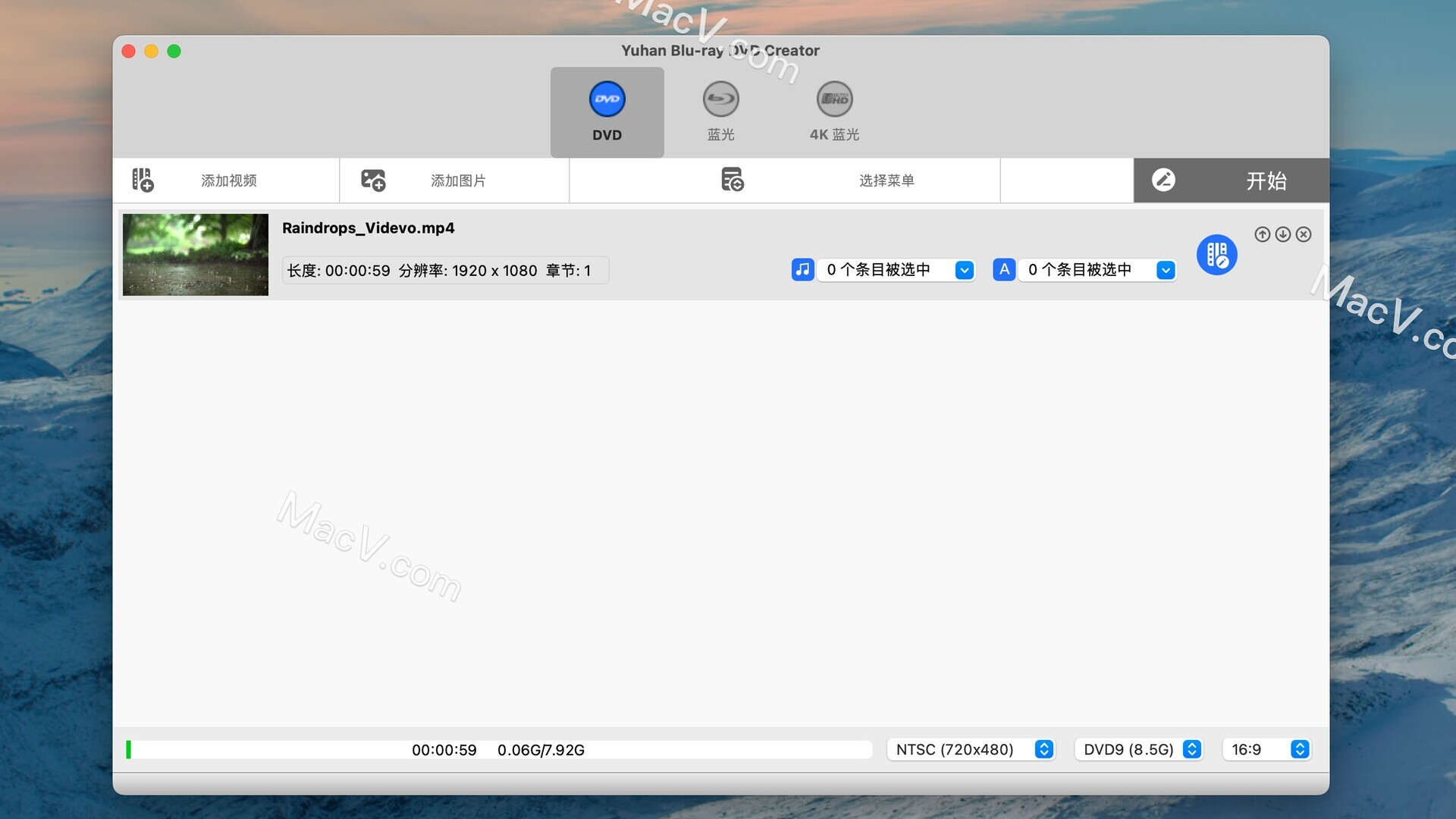Image resolution: width=1456 pixels, height=819 pixels.
Task: Click the 0.06G/7.92G disc usage text
Action: 541,750
